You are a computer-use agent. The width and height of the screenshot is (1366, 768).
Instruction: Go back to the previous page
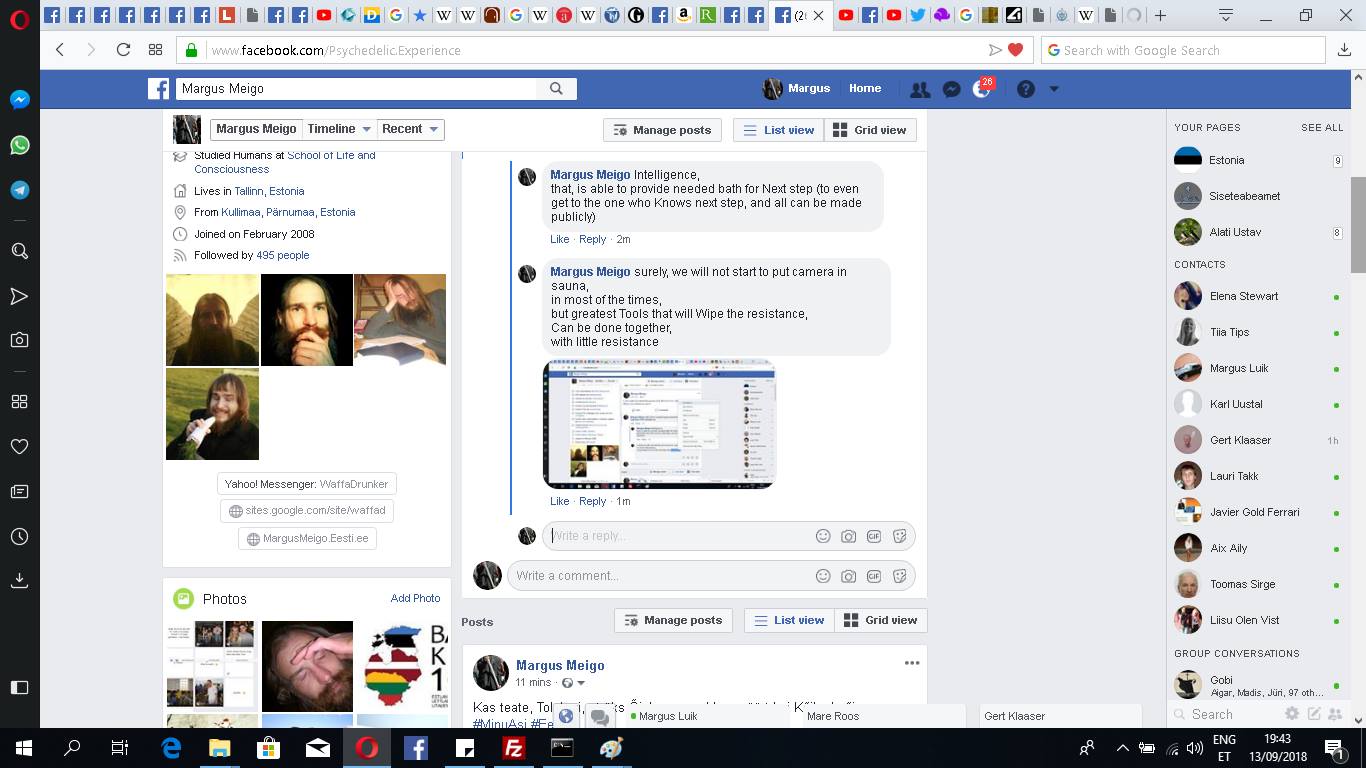click(x=60, y=50)
